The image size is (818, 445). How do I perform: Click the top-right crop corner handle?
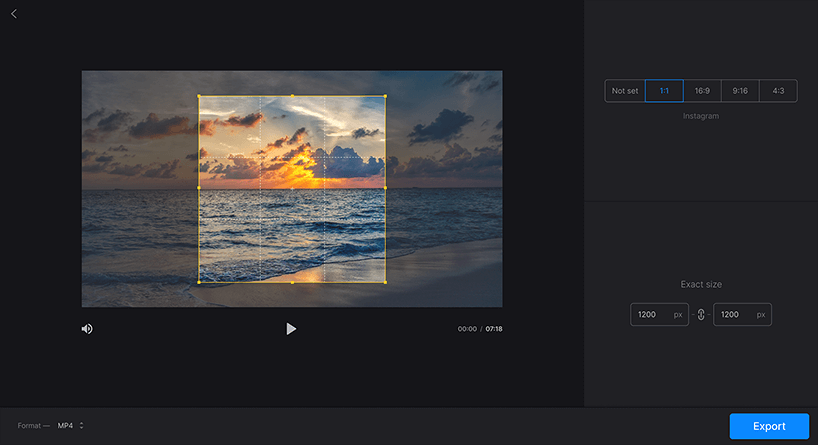pos(386,96)
